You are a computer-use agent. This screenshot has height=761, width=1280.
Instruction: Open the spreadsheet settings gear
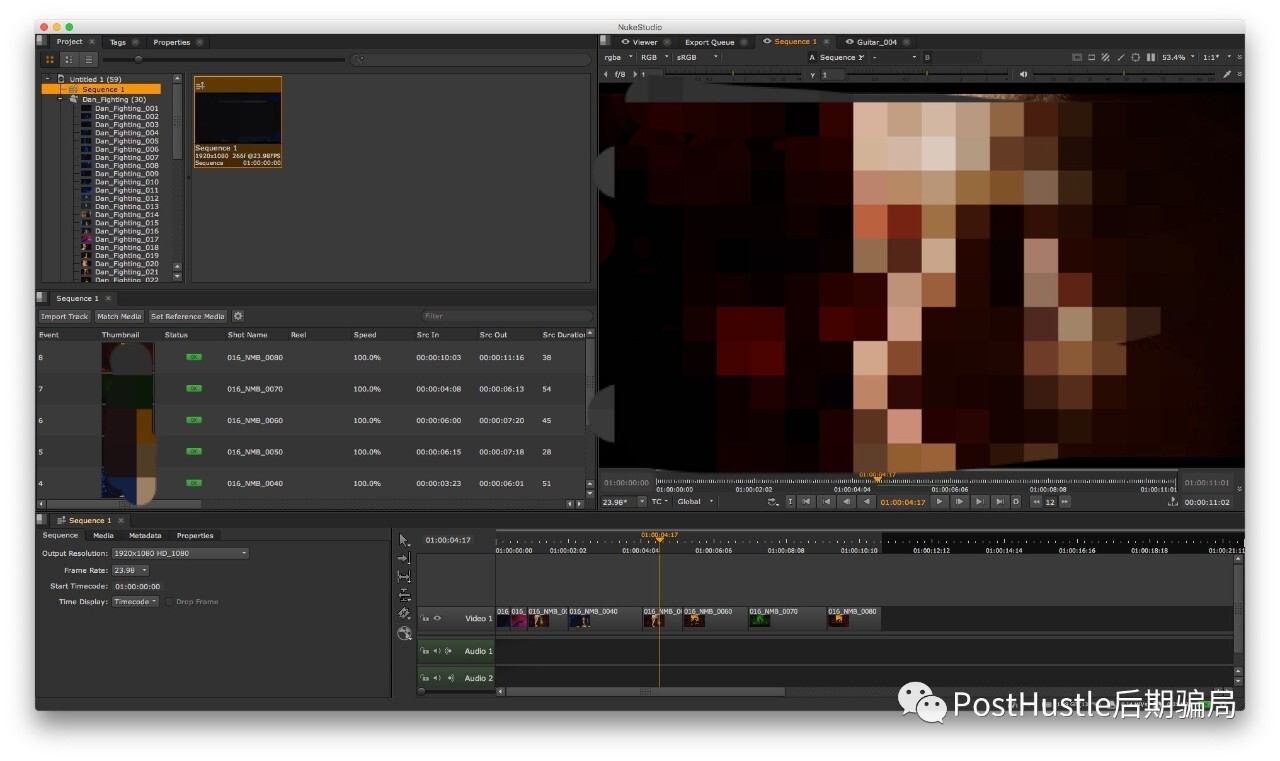click(x=238, y=316)
